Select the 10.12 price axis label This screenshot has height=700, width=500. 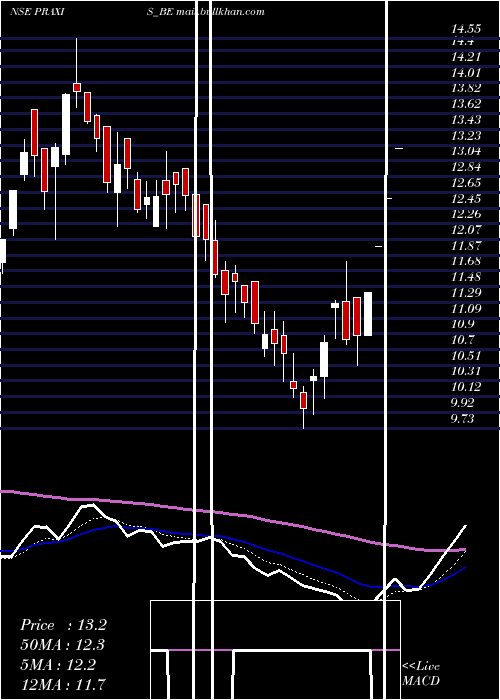tap(466, 387)
